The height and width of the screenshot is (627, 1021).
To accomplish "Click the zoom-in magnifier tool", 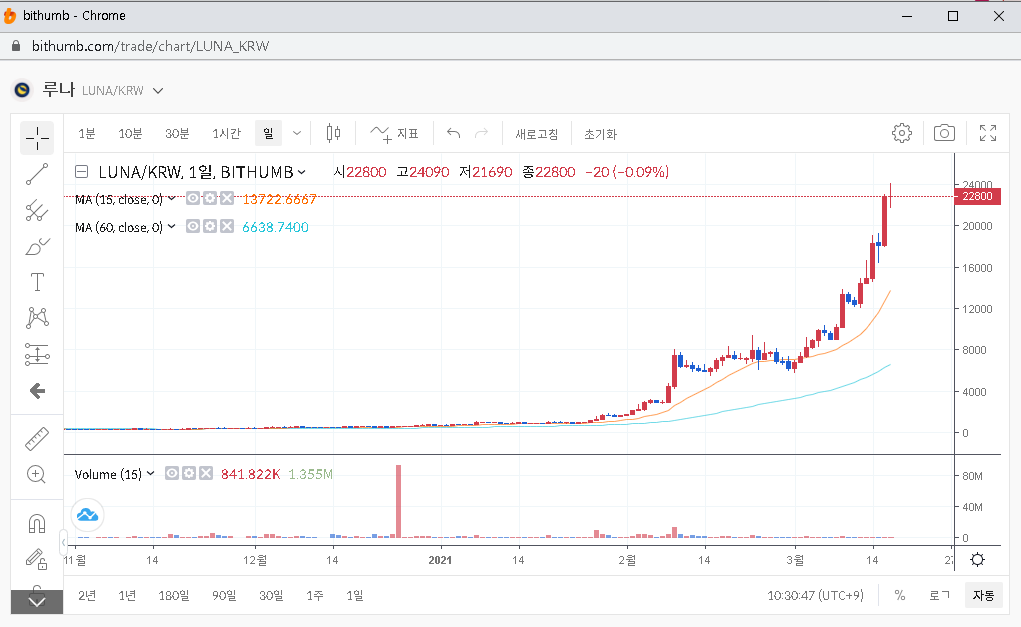I will [37, 474].
